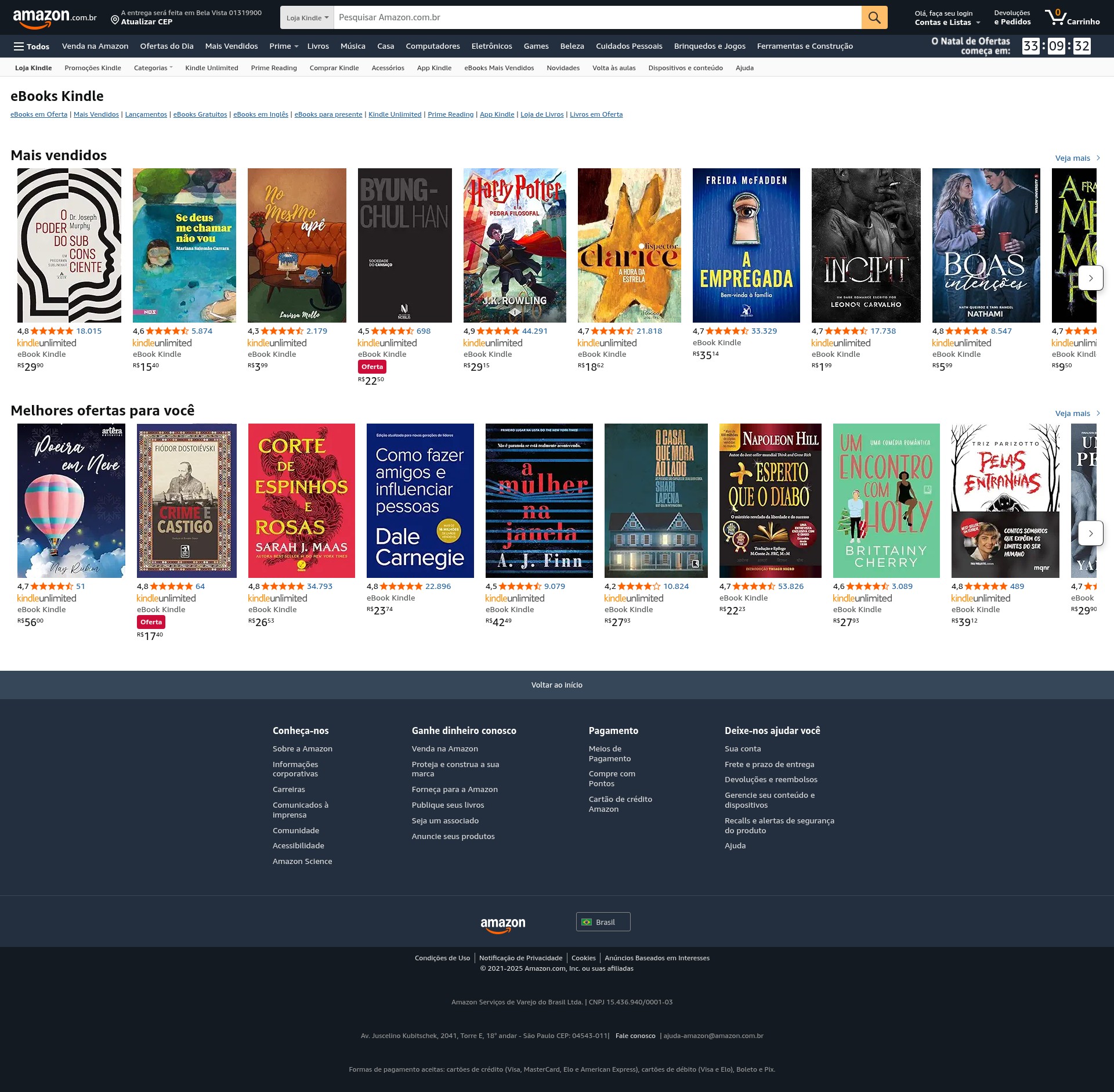Open Boas Intenções book cover

tap(986, 245)
